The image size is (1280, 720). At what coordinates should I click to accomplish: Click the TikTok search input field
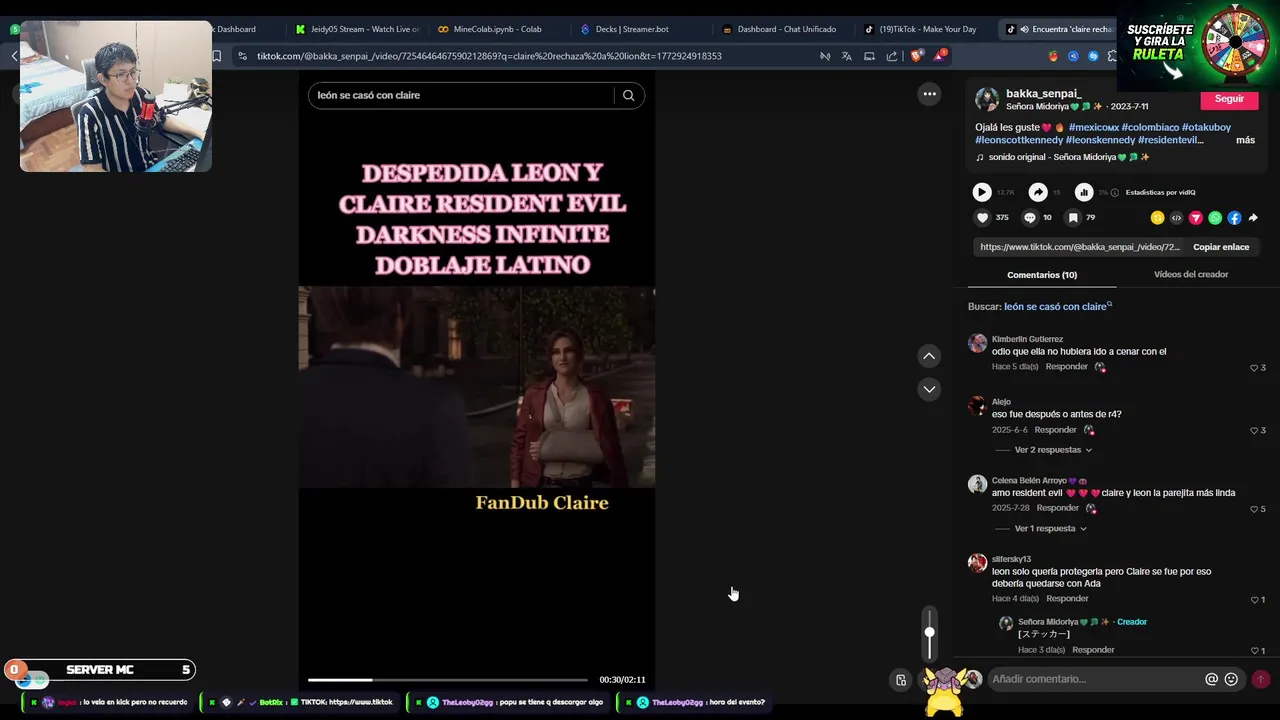461,95
